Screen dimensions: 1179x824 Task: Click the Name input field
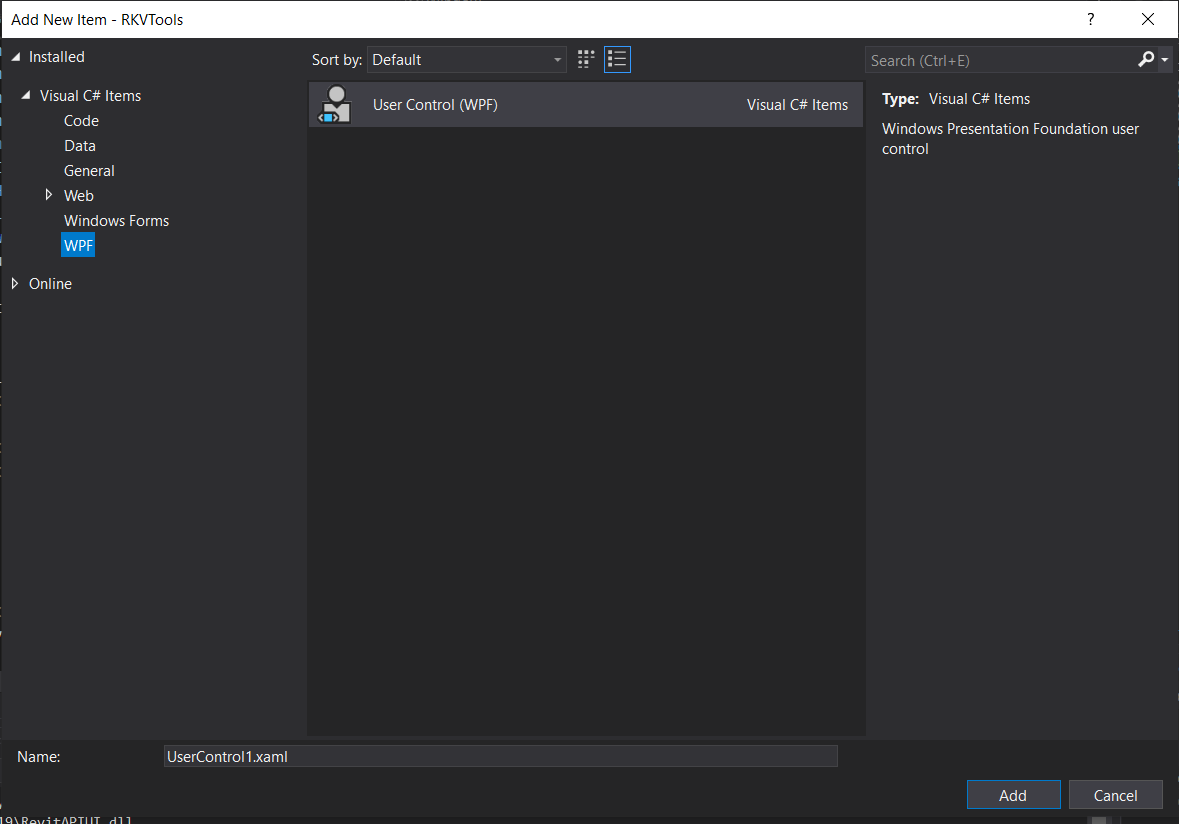[500, 756]
